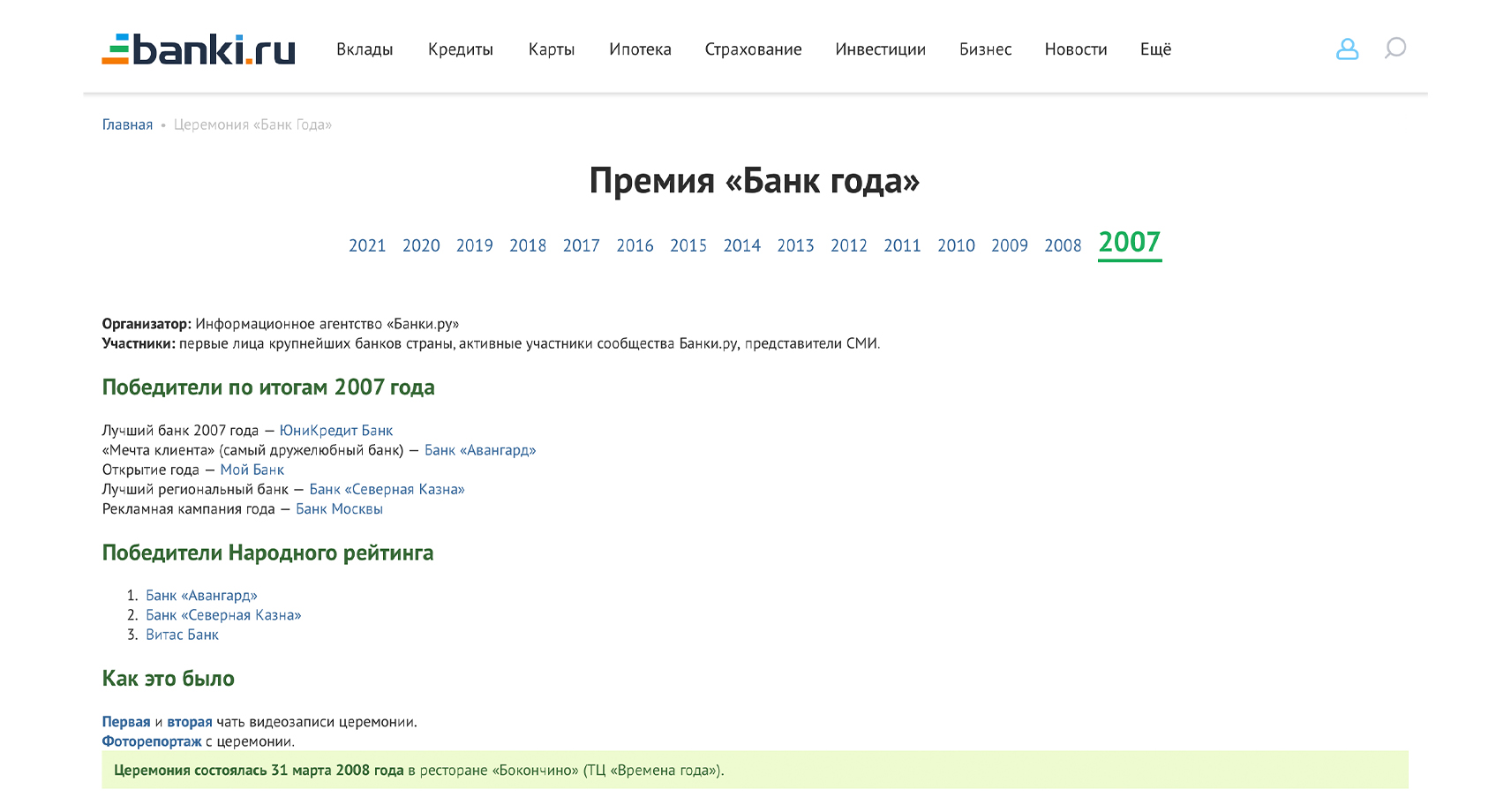Open the ЮниКредит Банк link
The width and height of the screenshot is (1511, 812).
336,431
